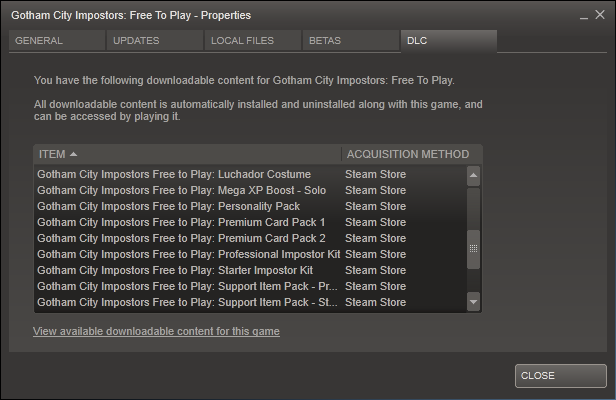The image size is (616, 400).
Task: Go to the LOCAL FILES tab
Action: coord(253,40)
